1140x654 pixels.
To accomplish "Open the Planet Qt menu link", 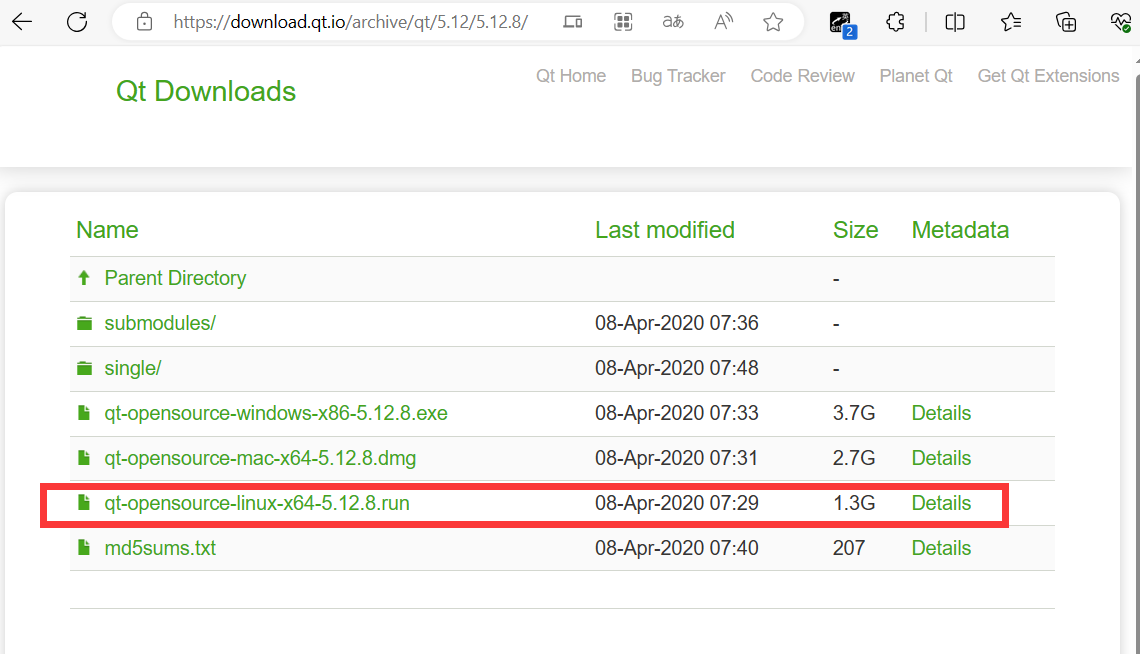I will point(916,76).
